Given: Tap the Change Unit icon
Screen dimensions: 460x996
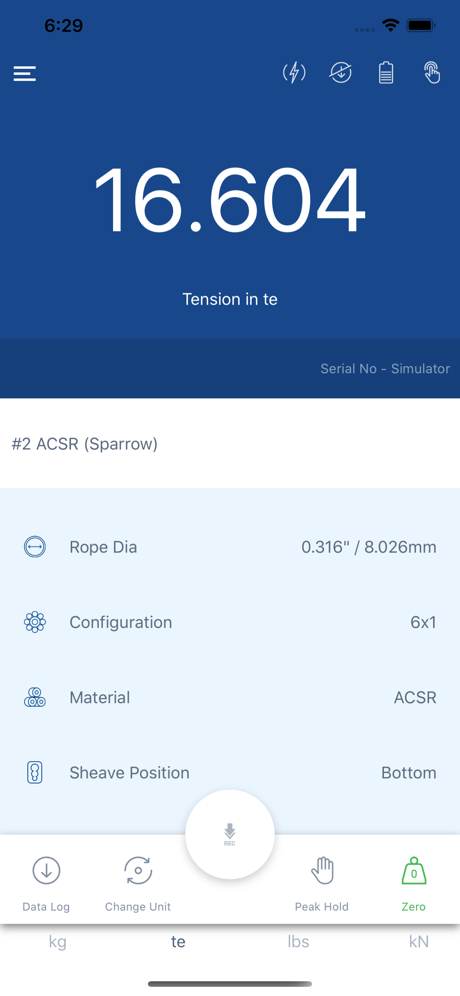Looking at the screenshot, I should [138, 884].
